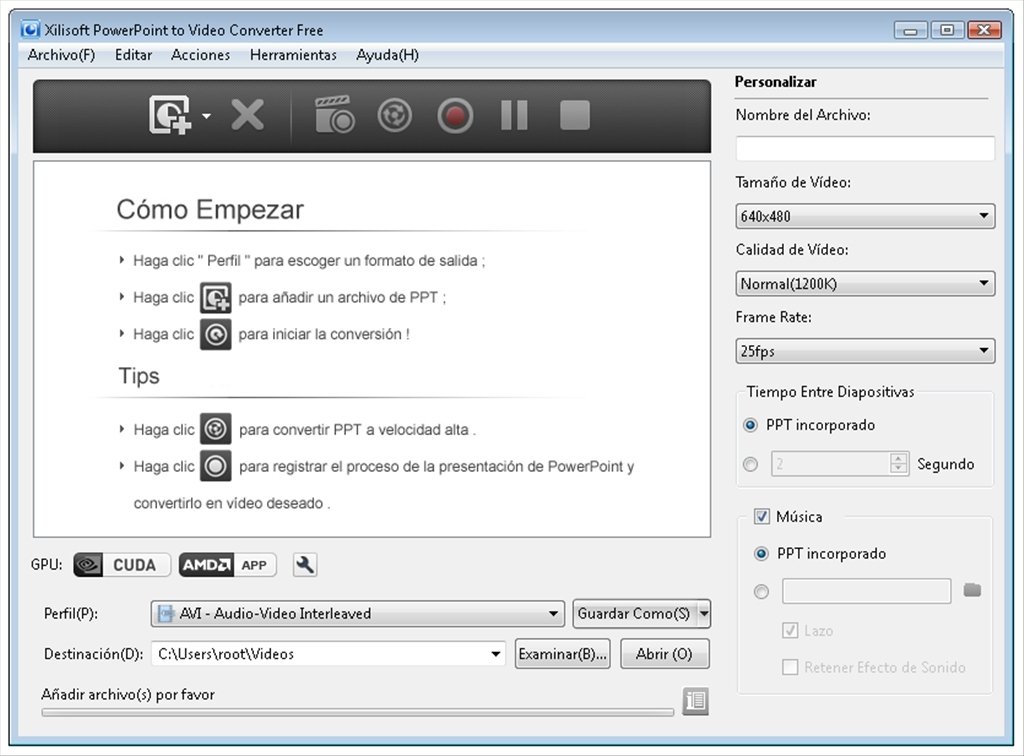Maximize the Xilisoft window
This screenshot has height=756, width=1024.
(947, 30)
